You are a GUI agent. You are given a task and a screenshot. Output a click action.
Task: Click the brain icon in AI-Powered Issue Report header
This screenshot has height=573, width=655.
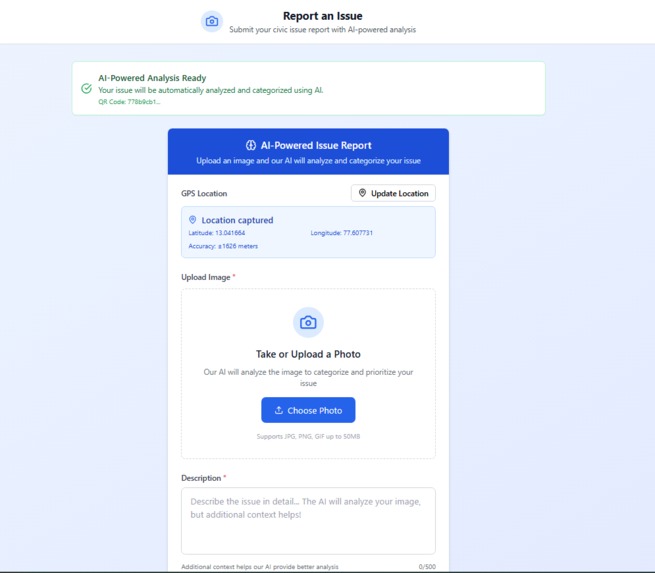click(x=251, y=145)
